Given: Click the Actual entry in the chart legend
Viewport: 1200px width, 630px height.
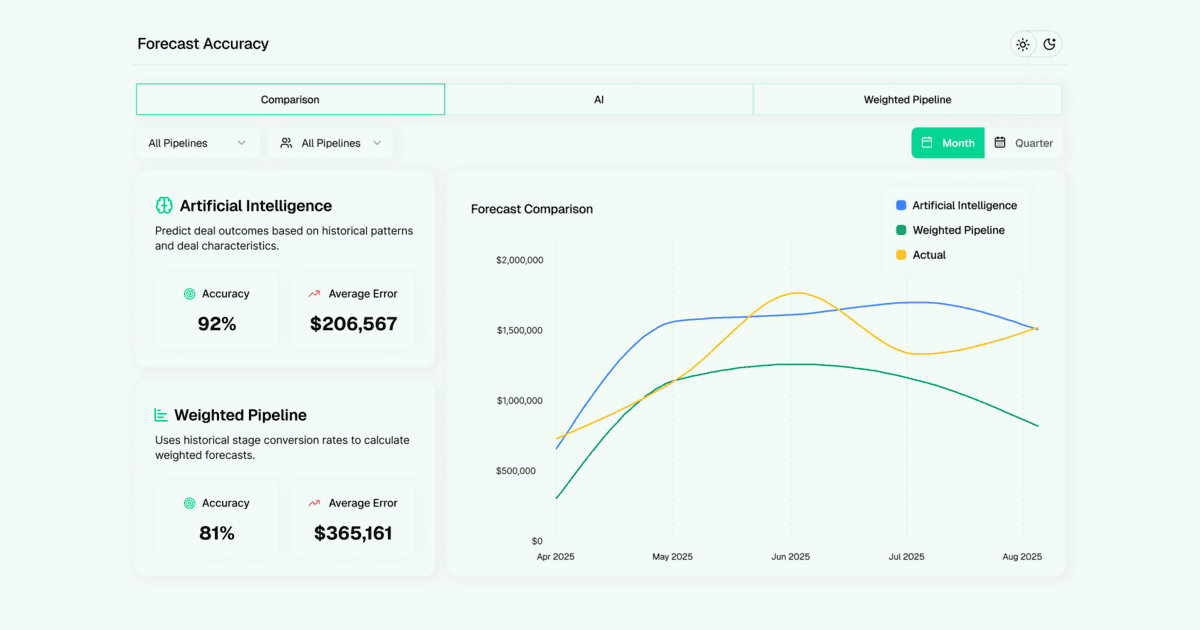Looking at the screenshot, I should [x=923, y=254].
